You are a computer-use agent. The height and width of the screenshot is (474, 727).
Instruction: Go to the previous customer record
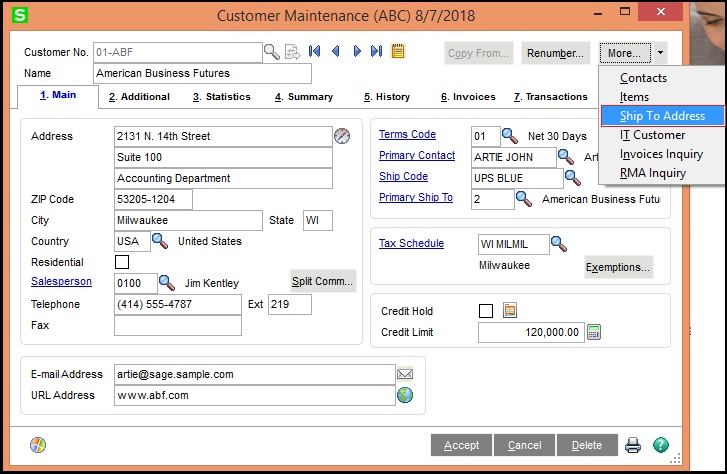(x=336, y=51)
